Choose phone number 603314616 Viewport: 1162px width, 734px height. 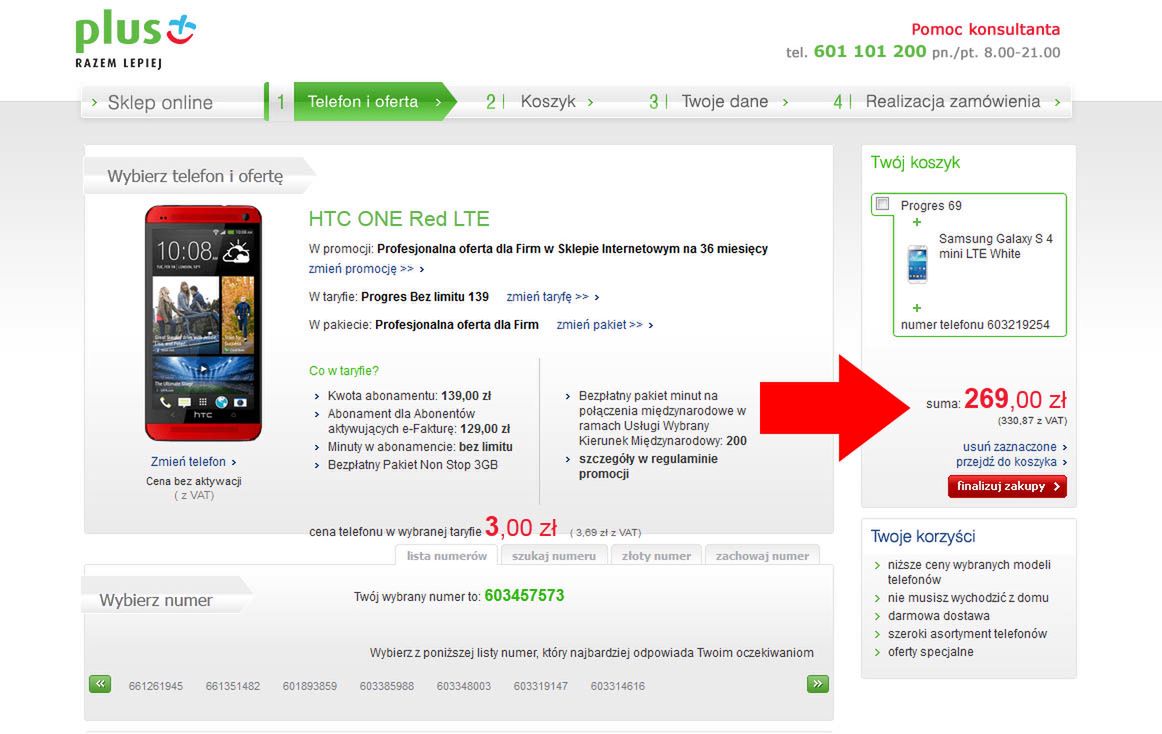(618, 687)
